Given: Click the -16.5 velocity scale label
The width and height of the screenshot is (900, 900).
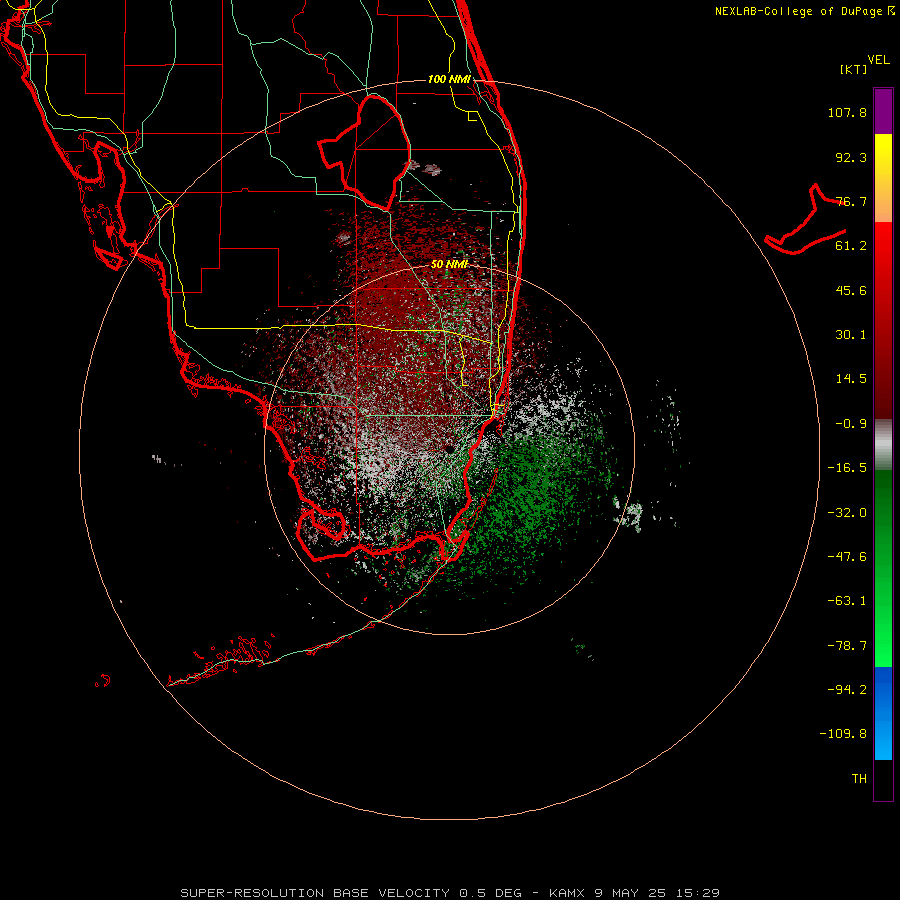Looking at the screenshot, I should 847,468.
